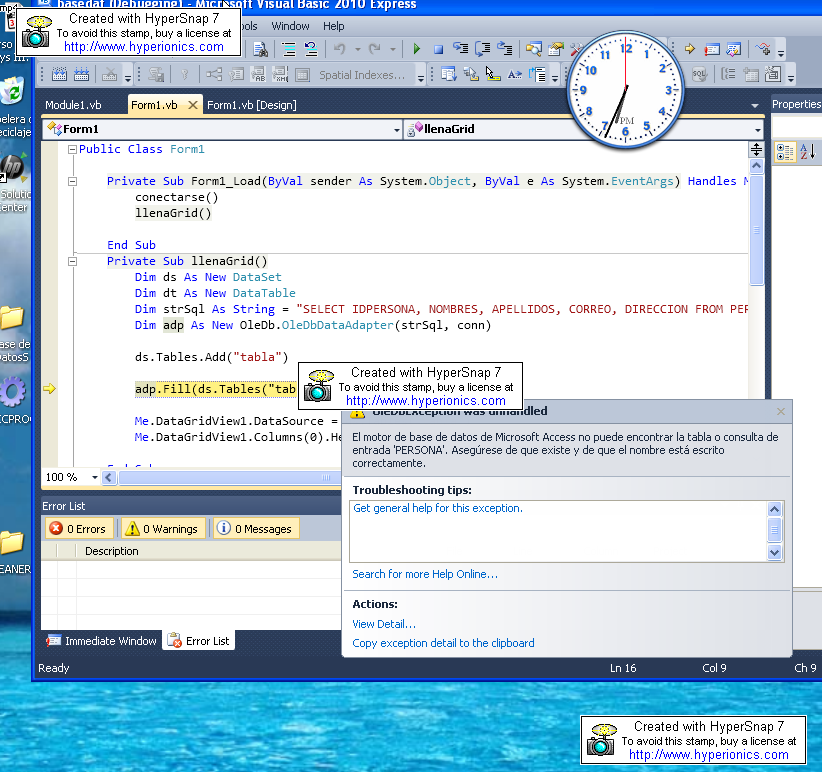The image size is (822, 772).
Task: Click the green Continue debugging arrow
Action: coord(417,49)
